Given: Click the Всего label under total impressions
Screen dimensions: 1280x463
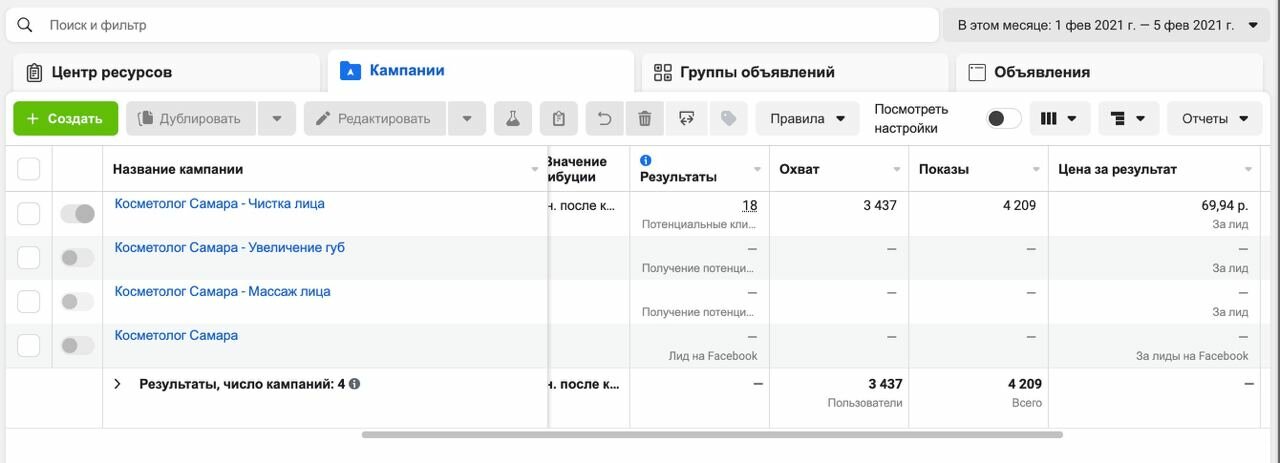Looking at the screenshot, I should [1026, 403].
